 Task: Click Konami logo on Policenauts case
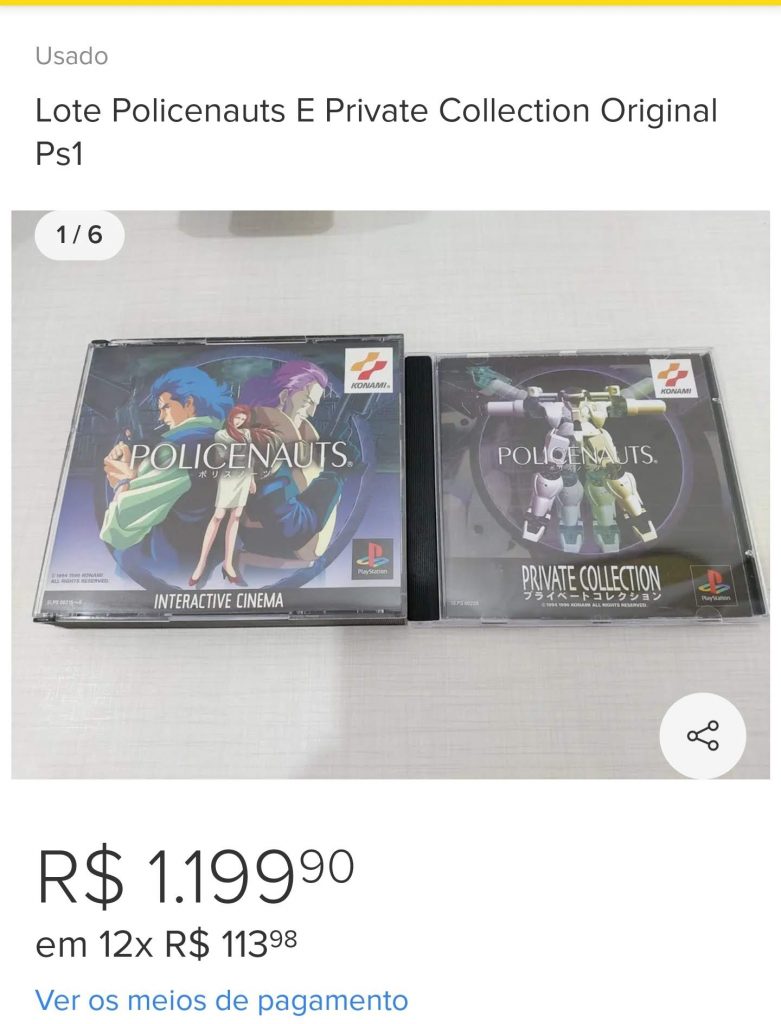point(370,370)
